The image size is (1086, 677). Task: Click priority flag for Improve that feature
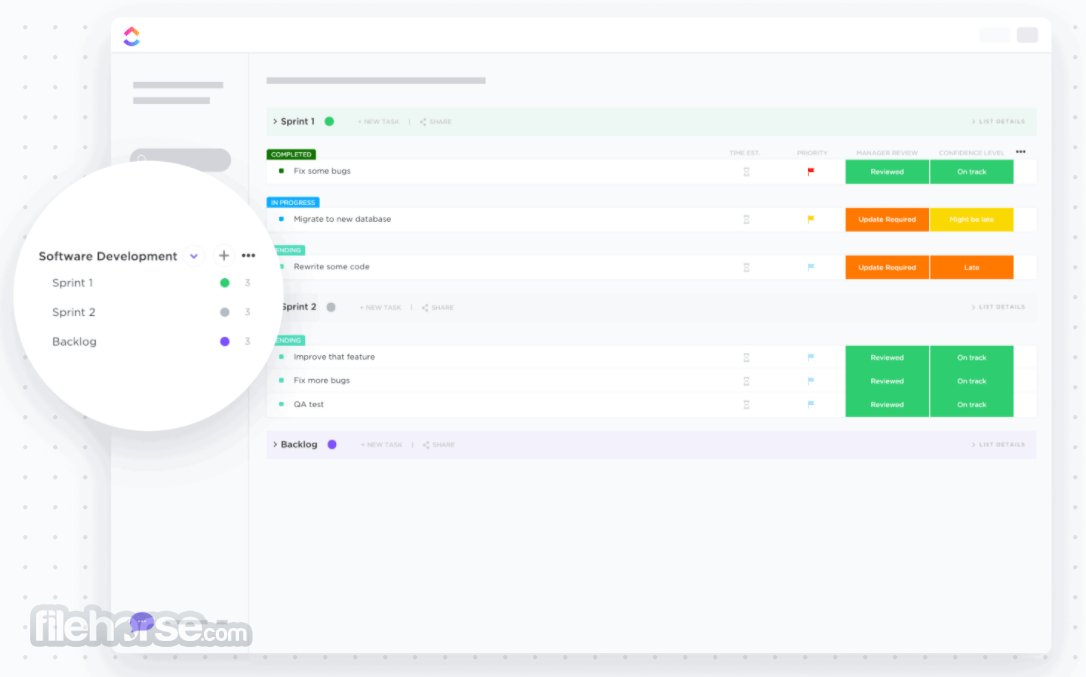point(811,358)
